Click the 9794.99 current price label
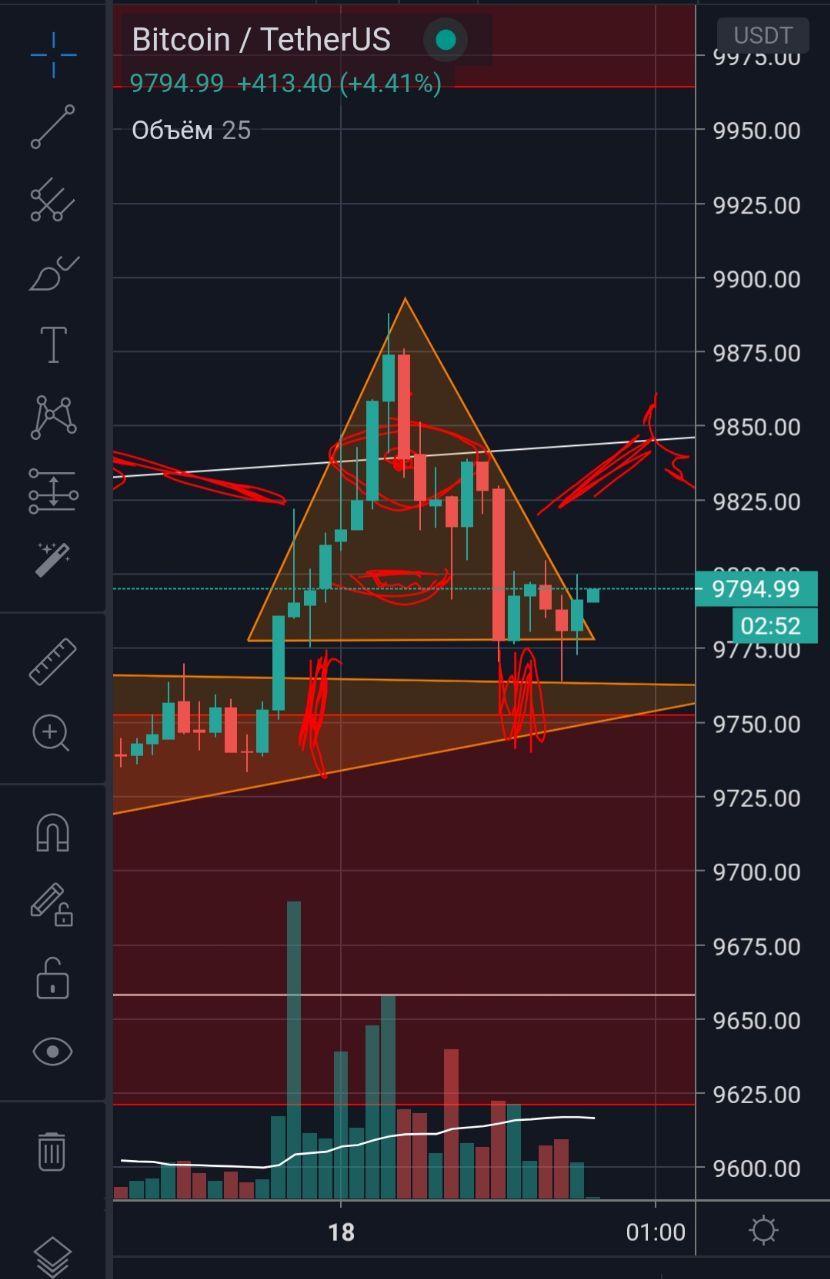The image size is (830, 1279). [x=756, y=589]
